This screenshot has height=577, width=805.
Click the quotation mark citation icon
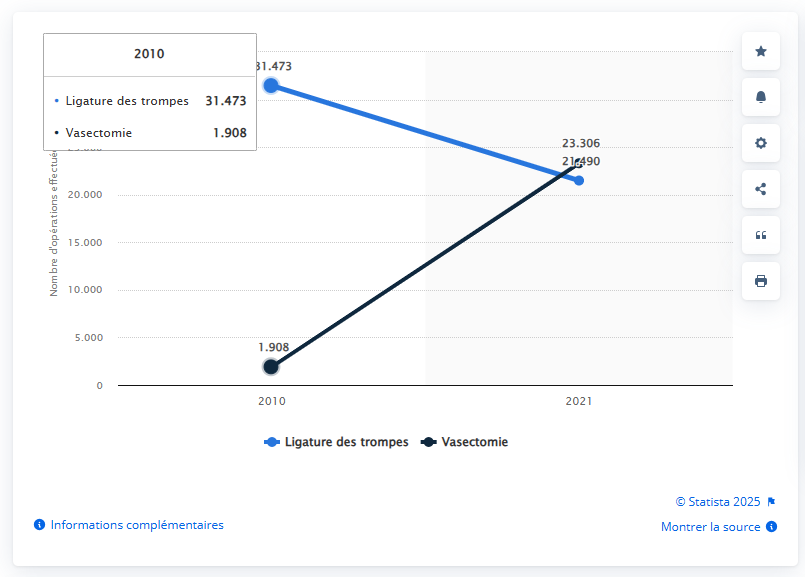point(760,235)
